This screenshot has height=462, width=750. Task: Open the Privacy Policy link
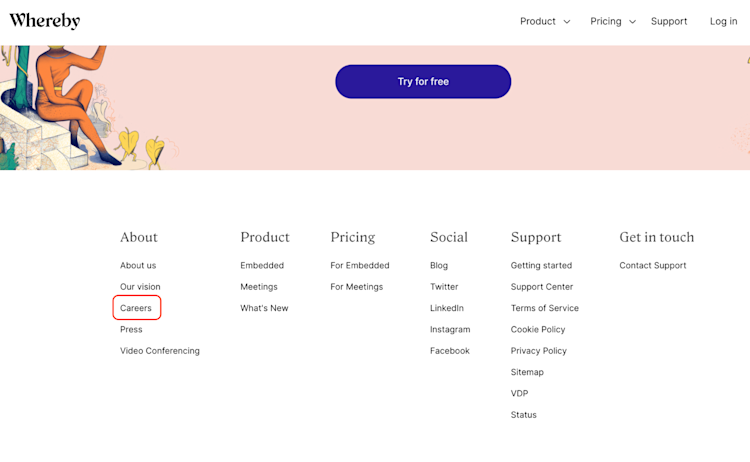point(538,351)
